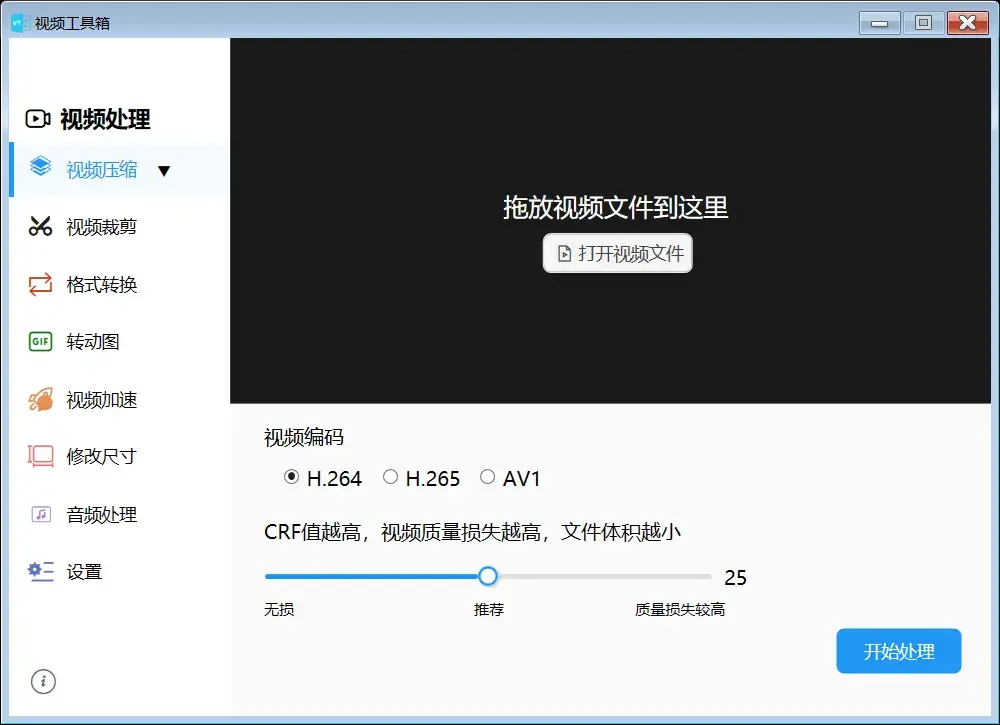This screenshot has height=725, width=1000.
Task: Click the CRF slider handle
Action: [x=488, y=576]
